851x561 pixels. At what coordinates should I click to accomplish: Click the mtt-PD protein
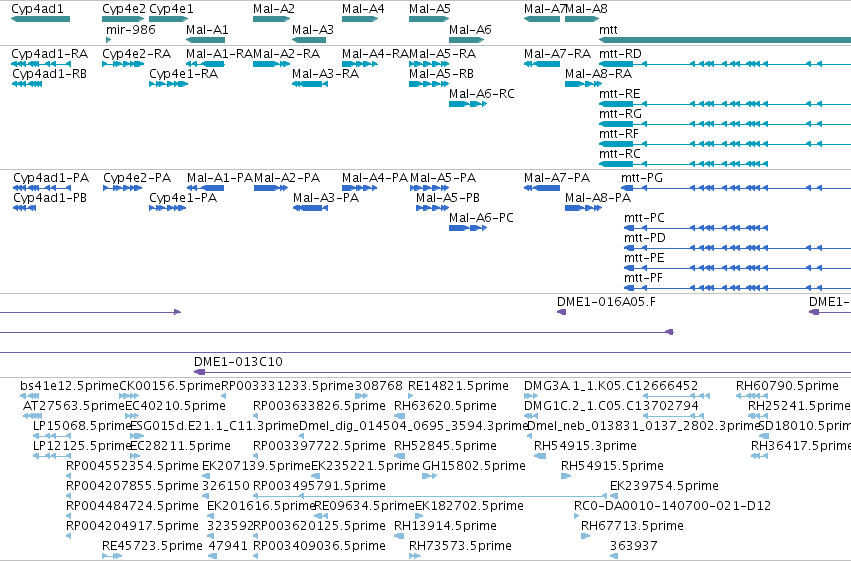coord(738,248)
